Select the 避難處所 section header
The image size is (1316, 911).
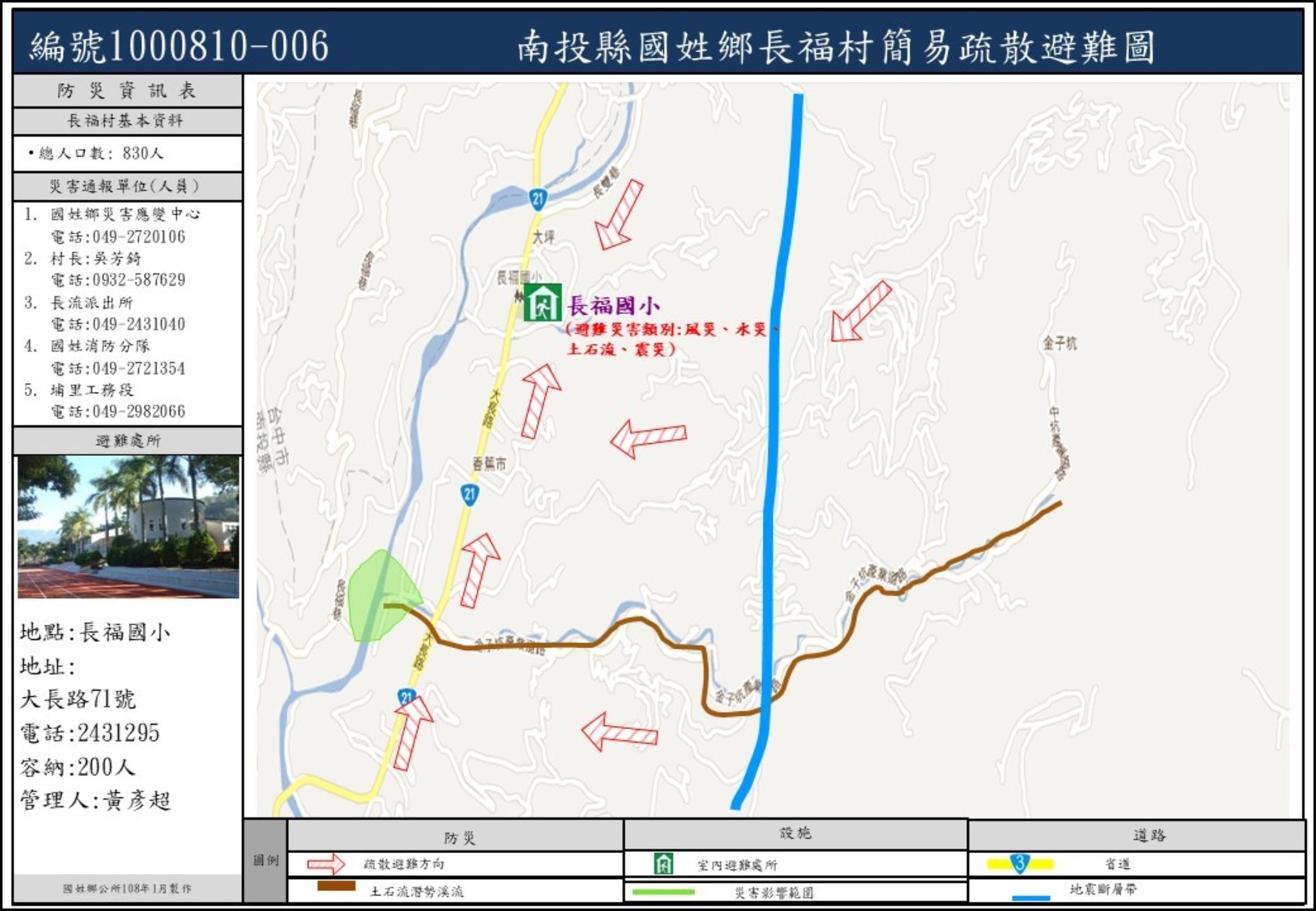127,441
